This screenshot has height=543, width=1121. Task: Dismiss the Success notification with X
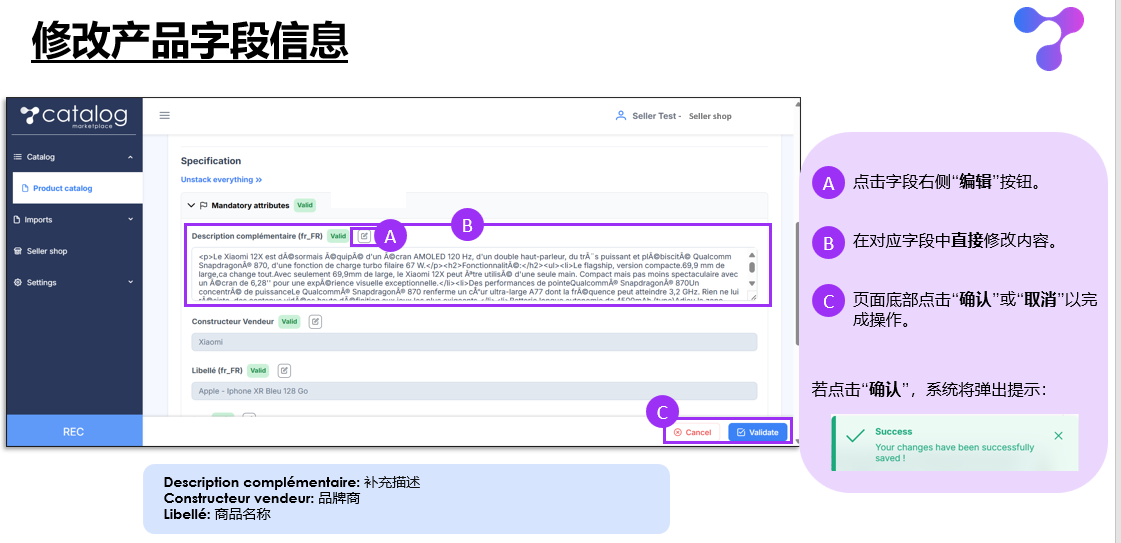coord(1058,436)
